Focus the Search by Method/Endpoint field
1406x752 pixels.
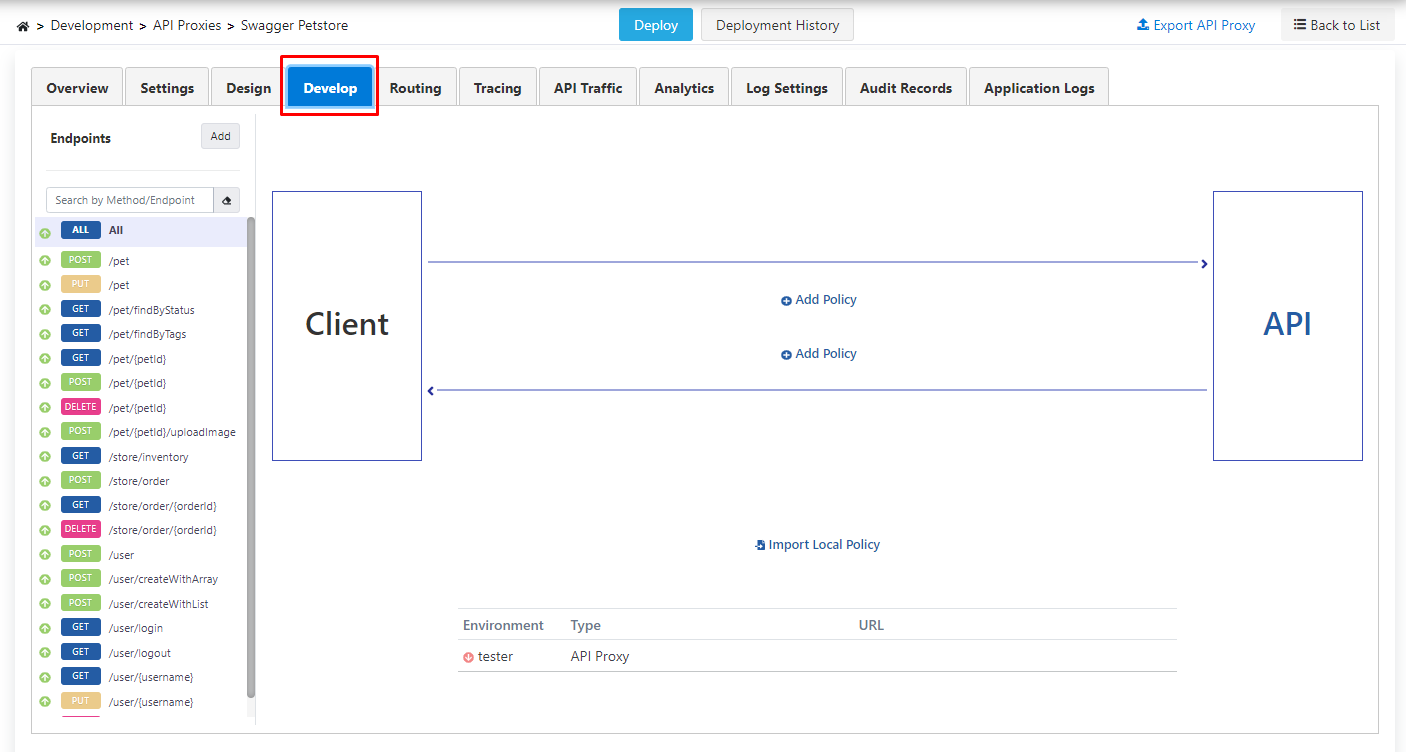(x=130, y=200)
